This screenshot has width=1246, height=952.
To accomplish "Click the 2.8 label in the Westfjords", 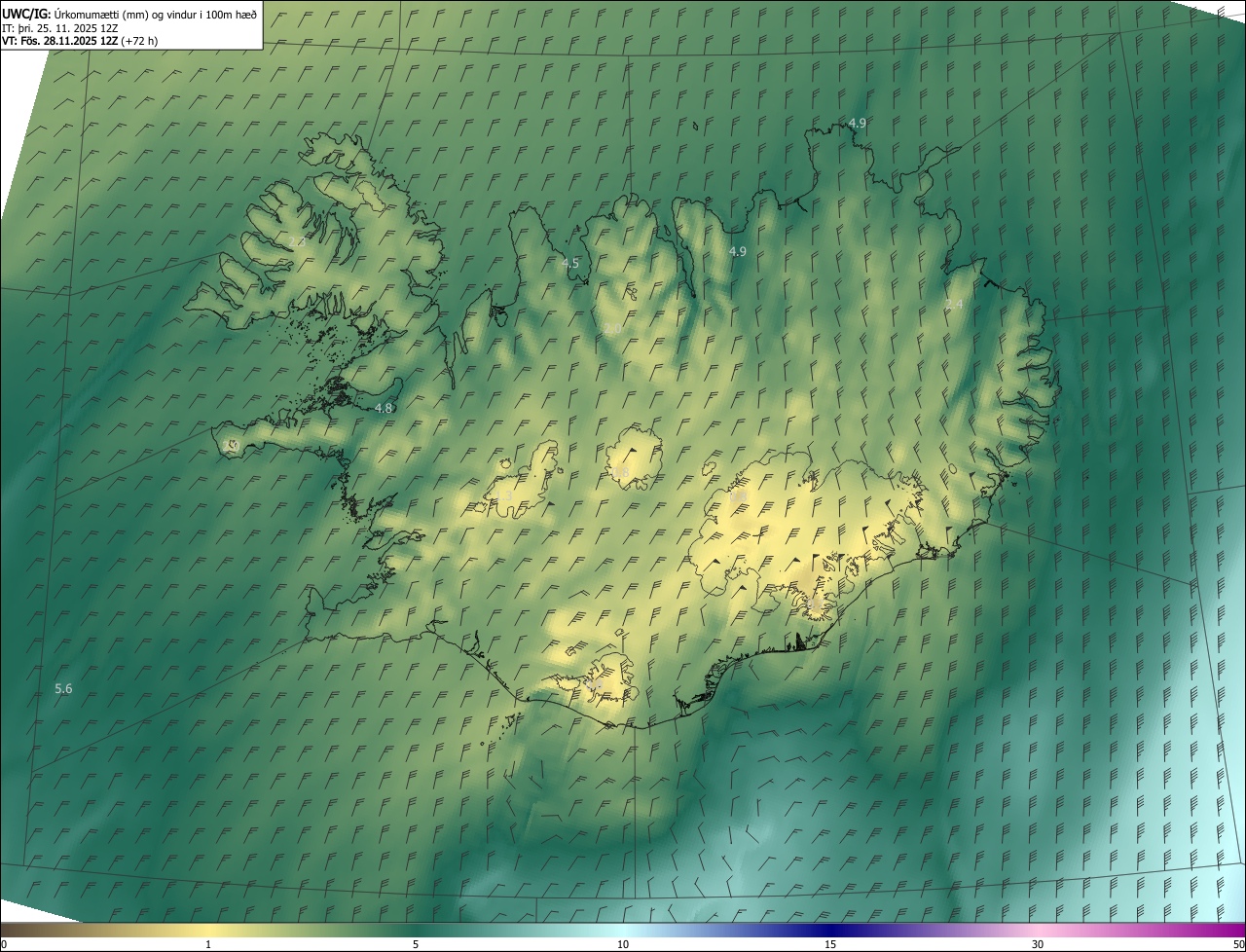I will click(x=297, y=241).
